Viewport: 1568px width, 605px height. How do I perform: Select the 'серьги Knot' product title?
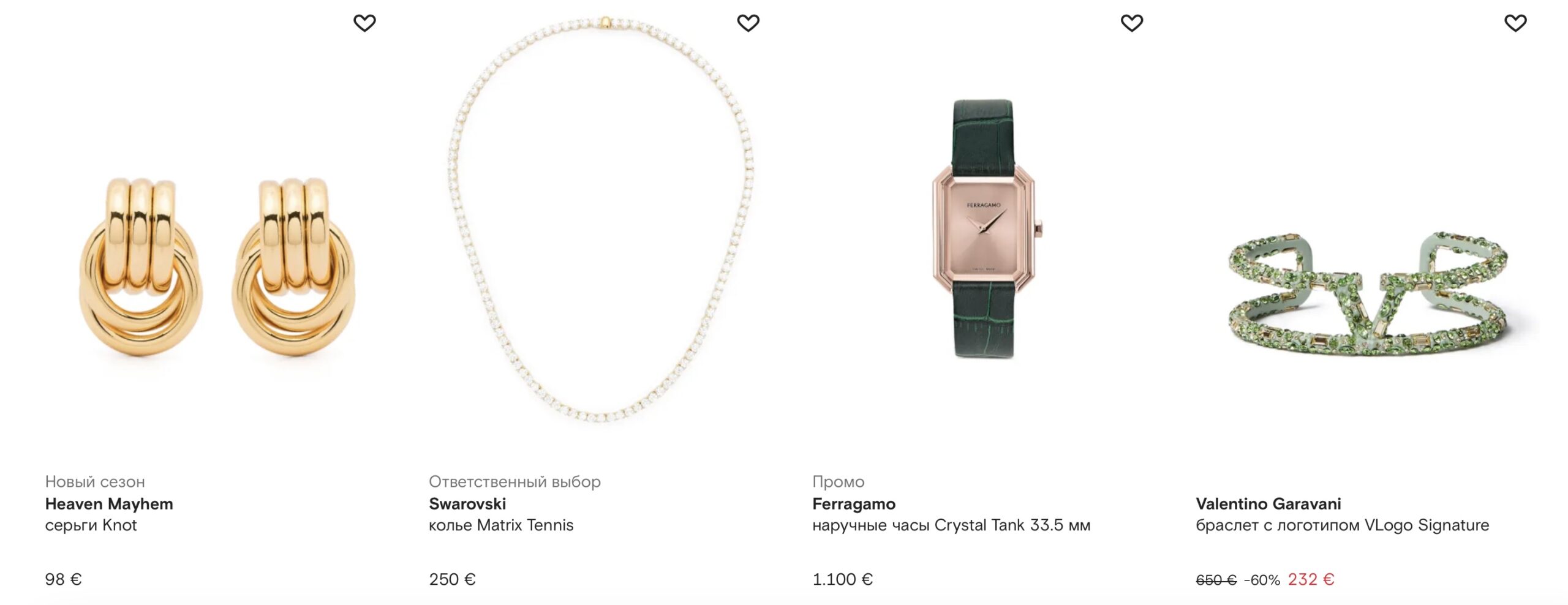coord(91,525)
